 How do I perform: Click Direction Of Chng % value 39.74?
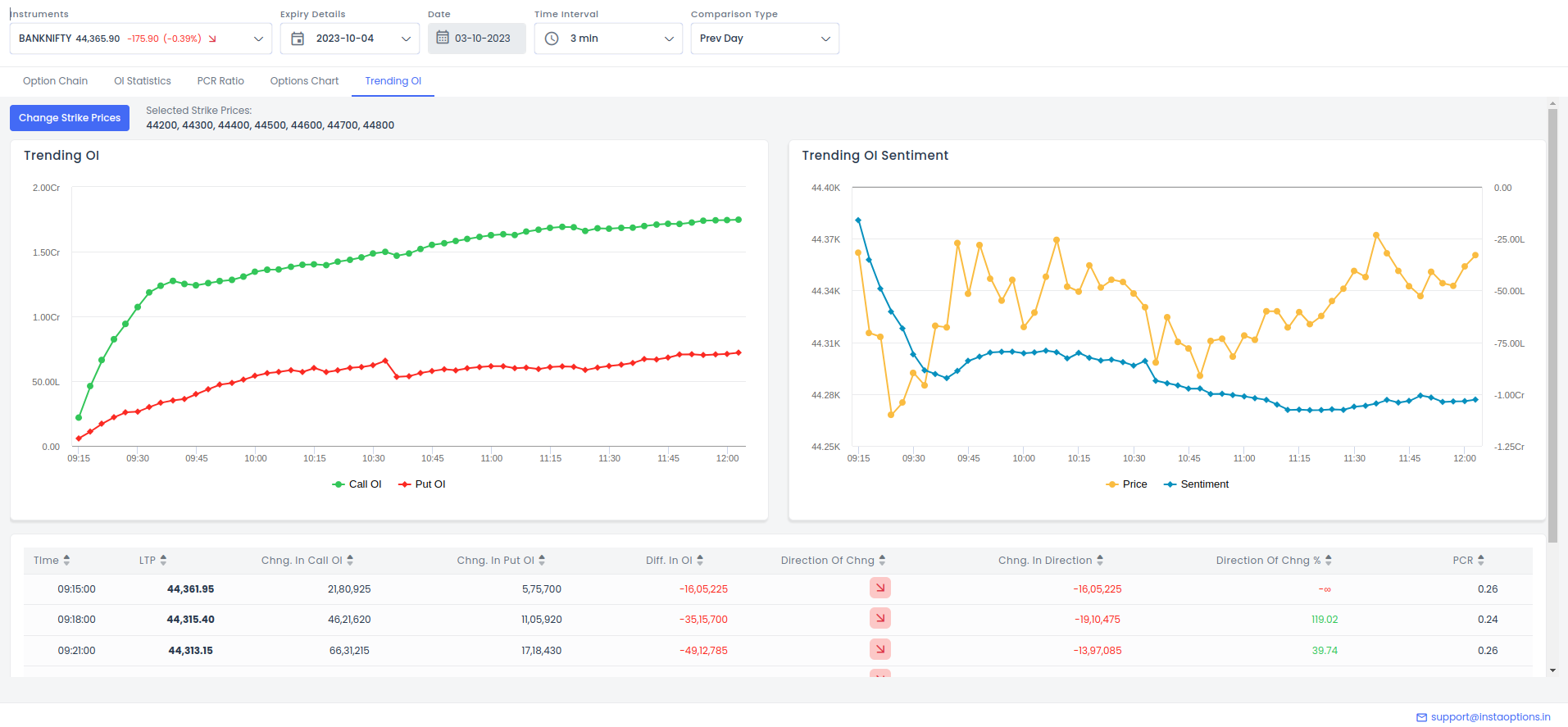tap(1325, 651)
